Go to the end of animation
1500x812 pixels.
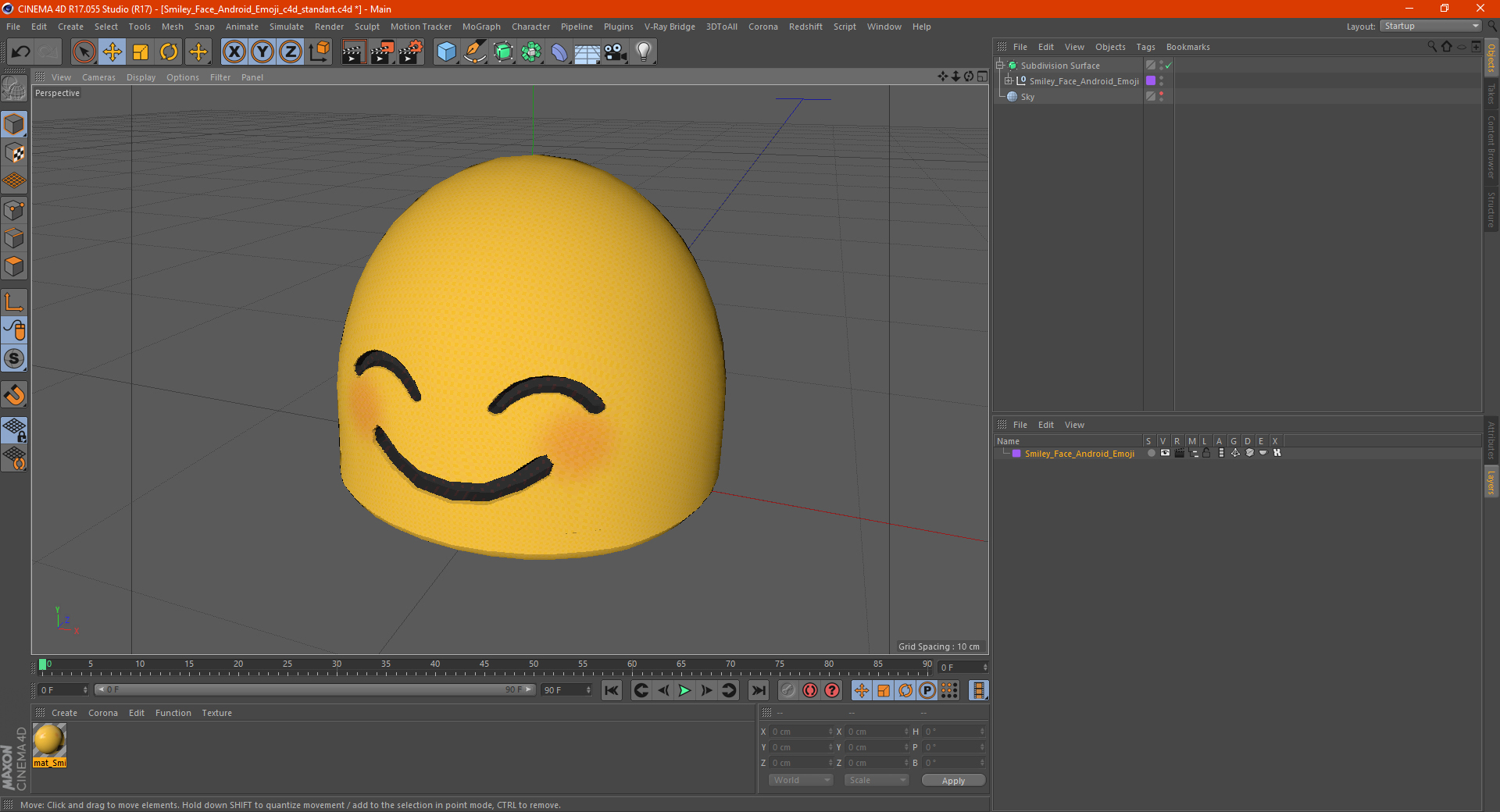(x=758, y=690)
